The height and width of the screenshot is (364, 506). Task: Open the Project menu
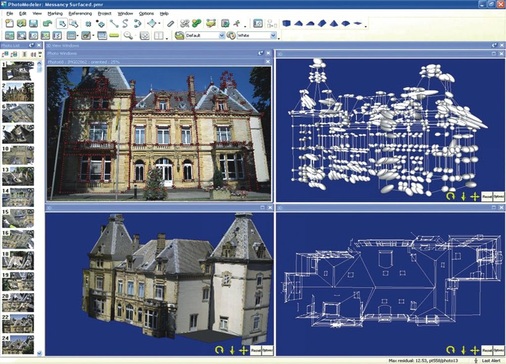point(104,13)
